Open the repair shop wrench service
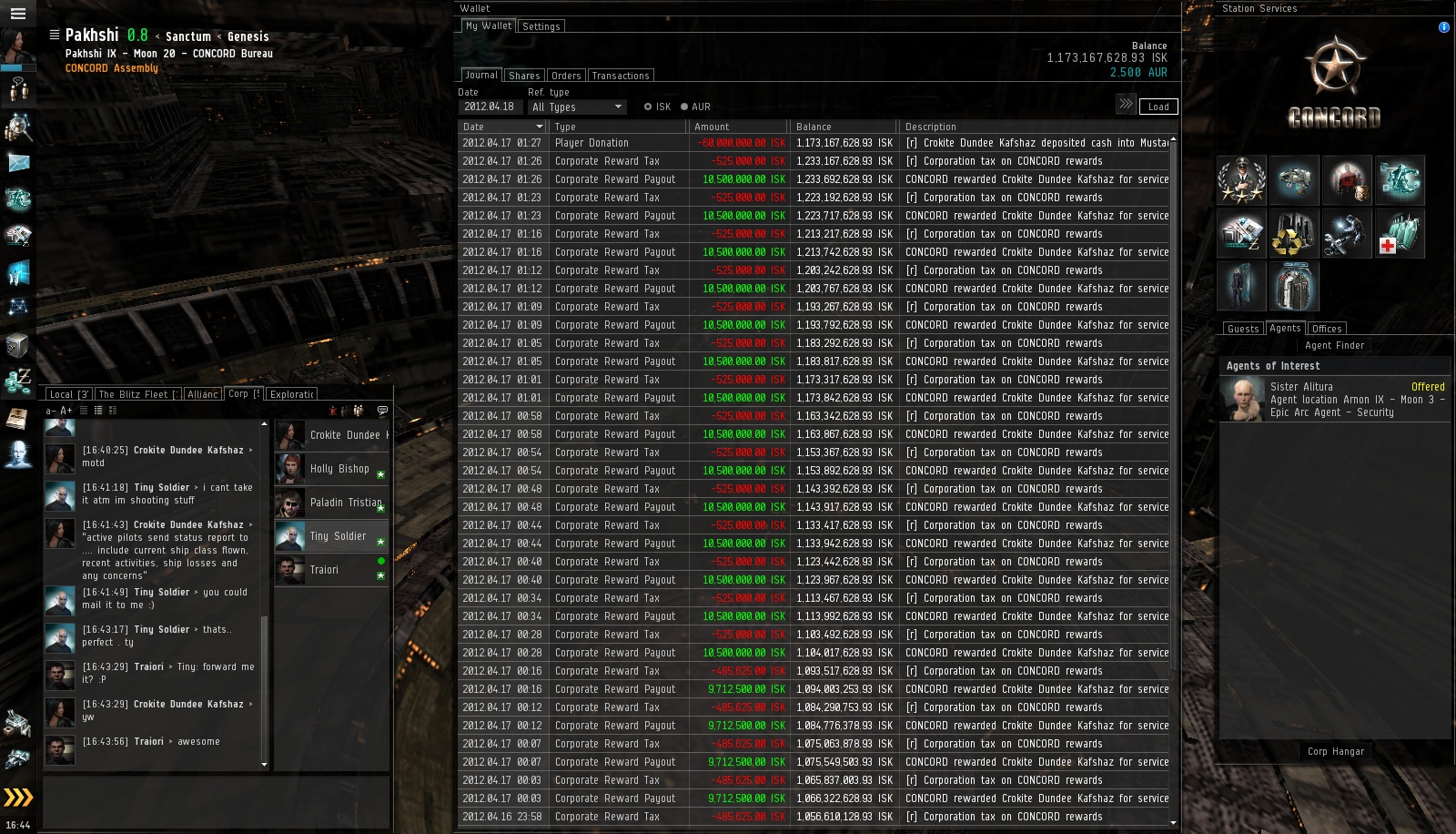 (1347, 233)
